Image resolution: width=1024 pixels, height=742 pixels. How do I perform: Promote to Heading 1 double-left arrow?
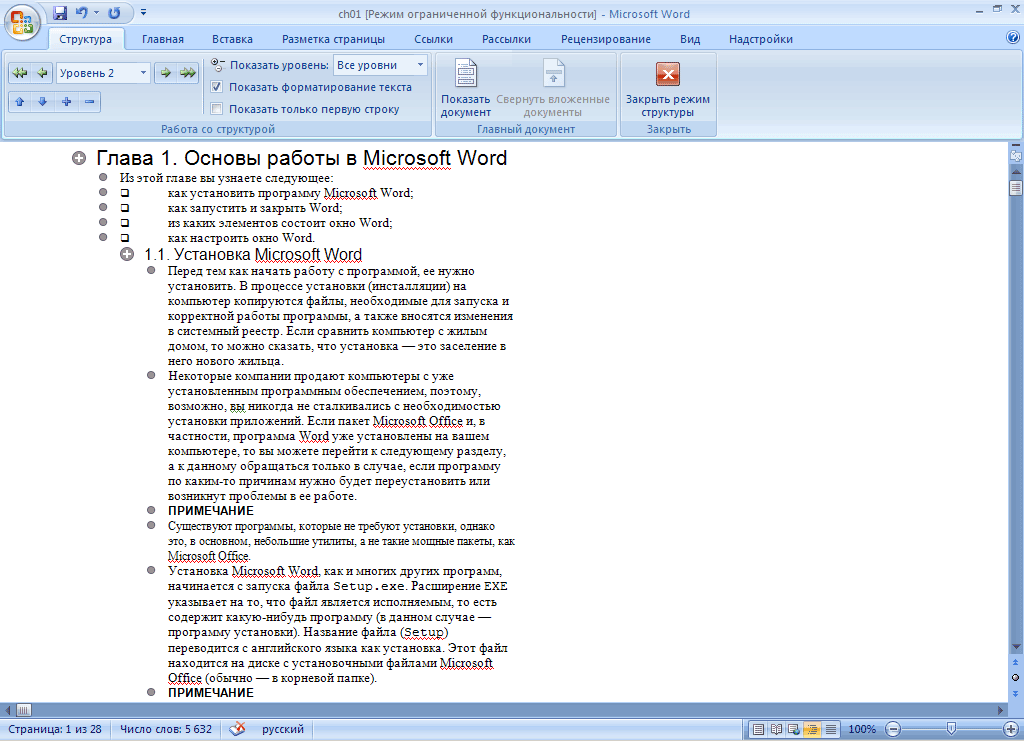(20, 73)
